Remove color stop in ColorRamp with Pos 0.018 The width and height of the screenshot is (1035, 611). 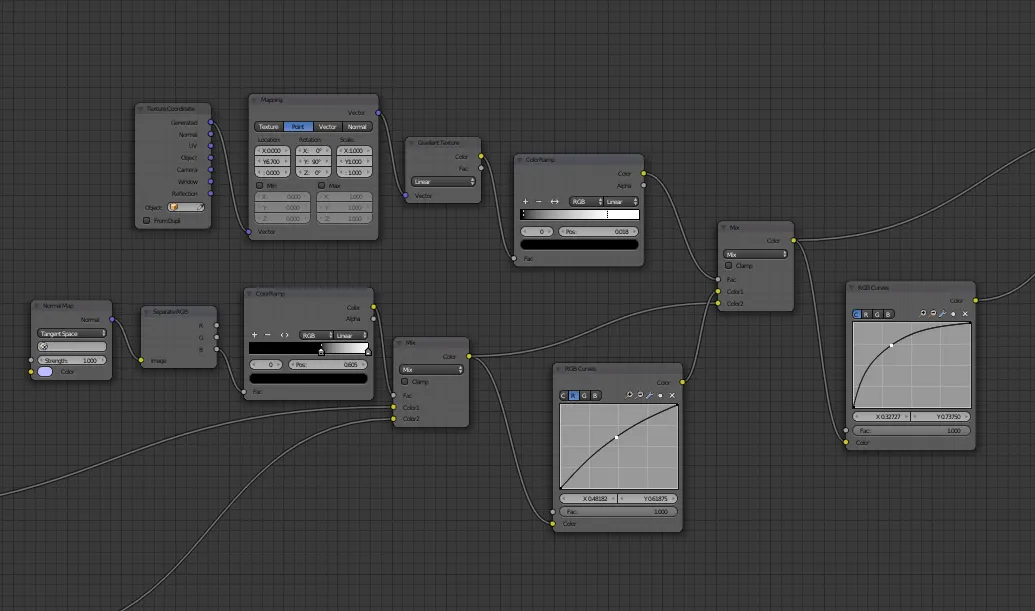pyautogui.click(x=539, y=201)
